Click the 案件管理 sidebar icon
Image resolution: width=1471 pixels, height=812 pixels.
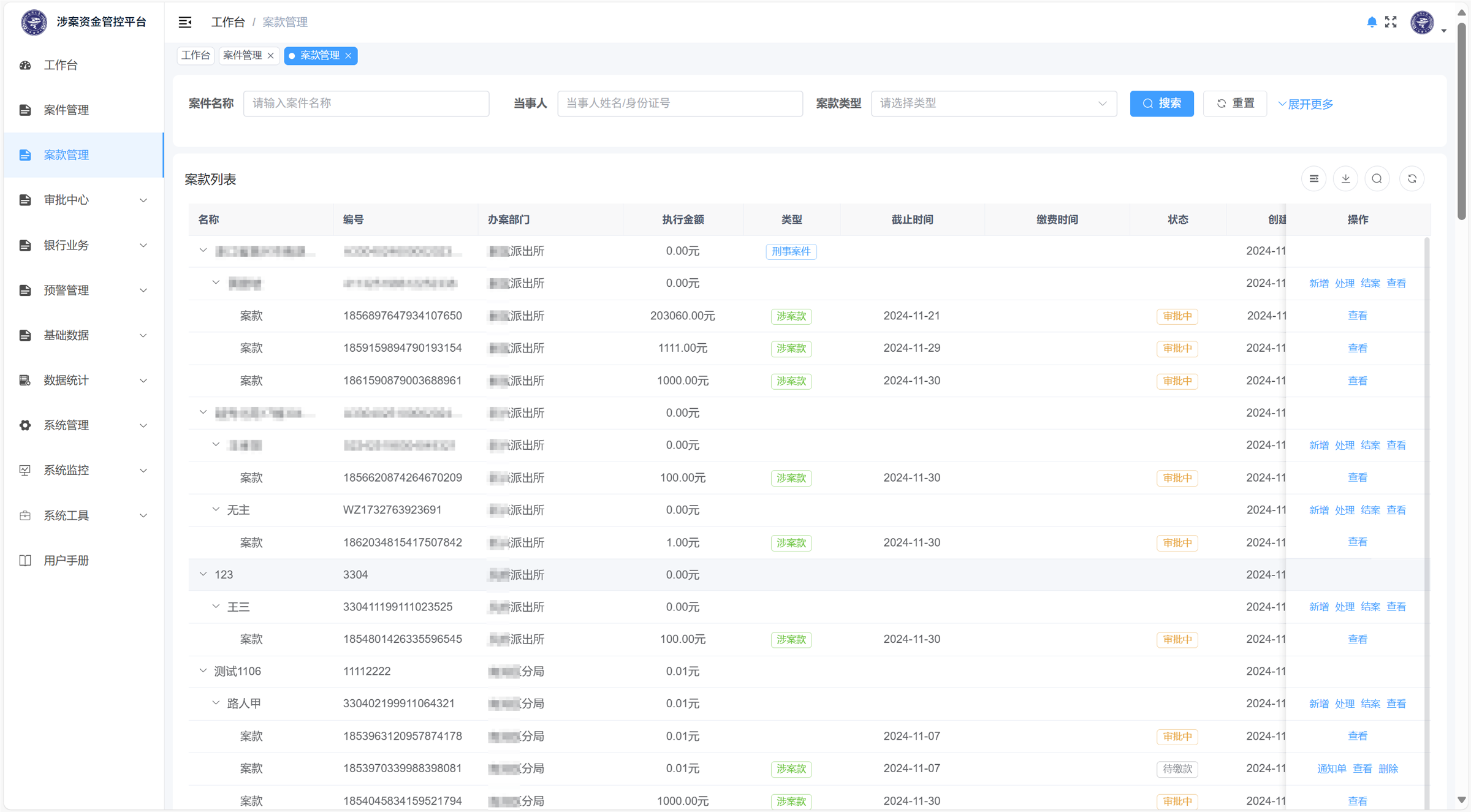tap(25, 110)
